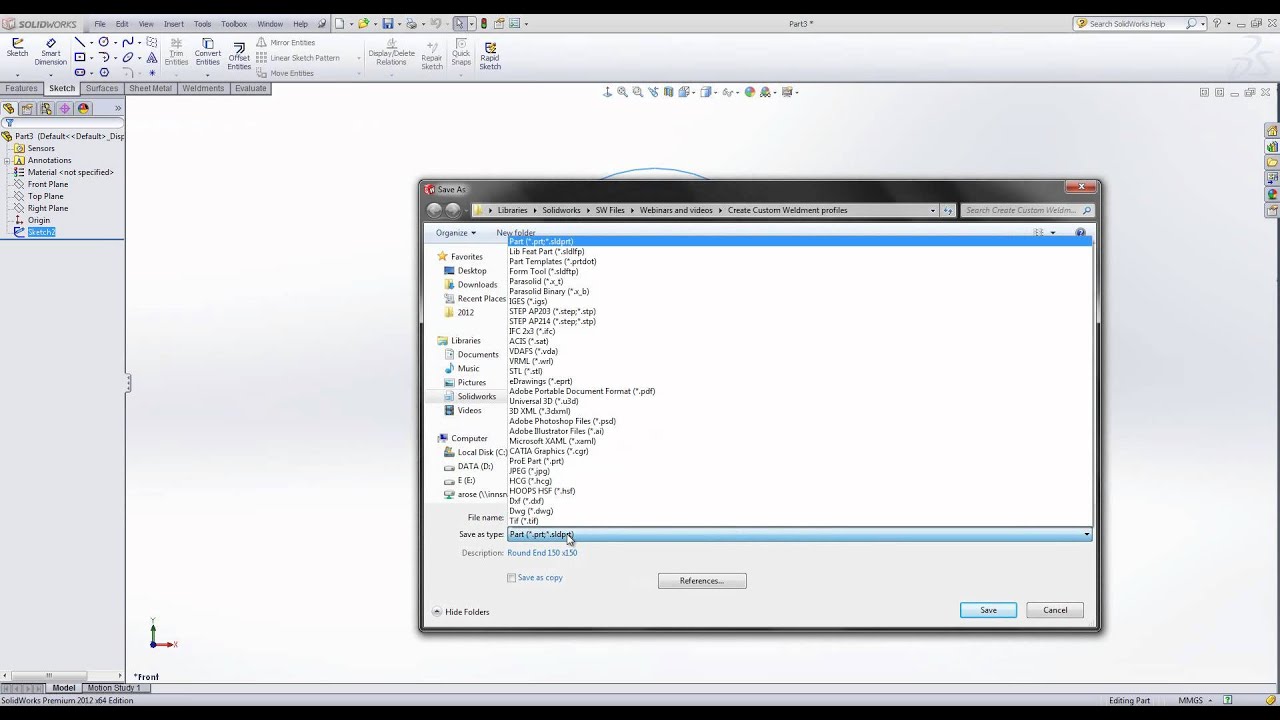
Task: Click the Cancel button in dialog
Action: click(1055, 610)
